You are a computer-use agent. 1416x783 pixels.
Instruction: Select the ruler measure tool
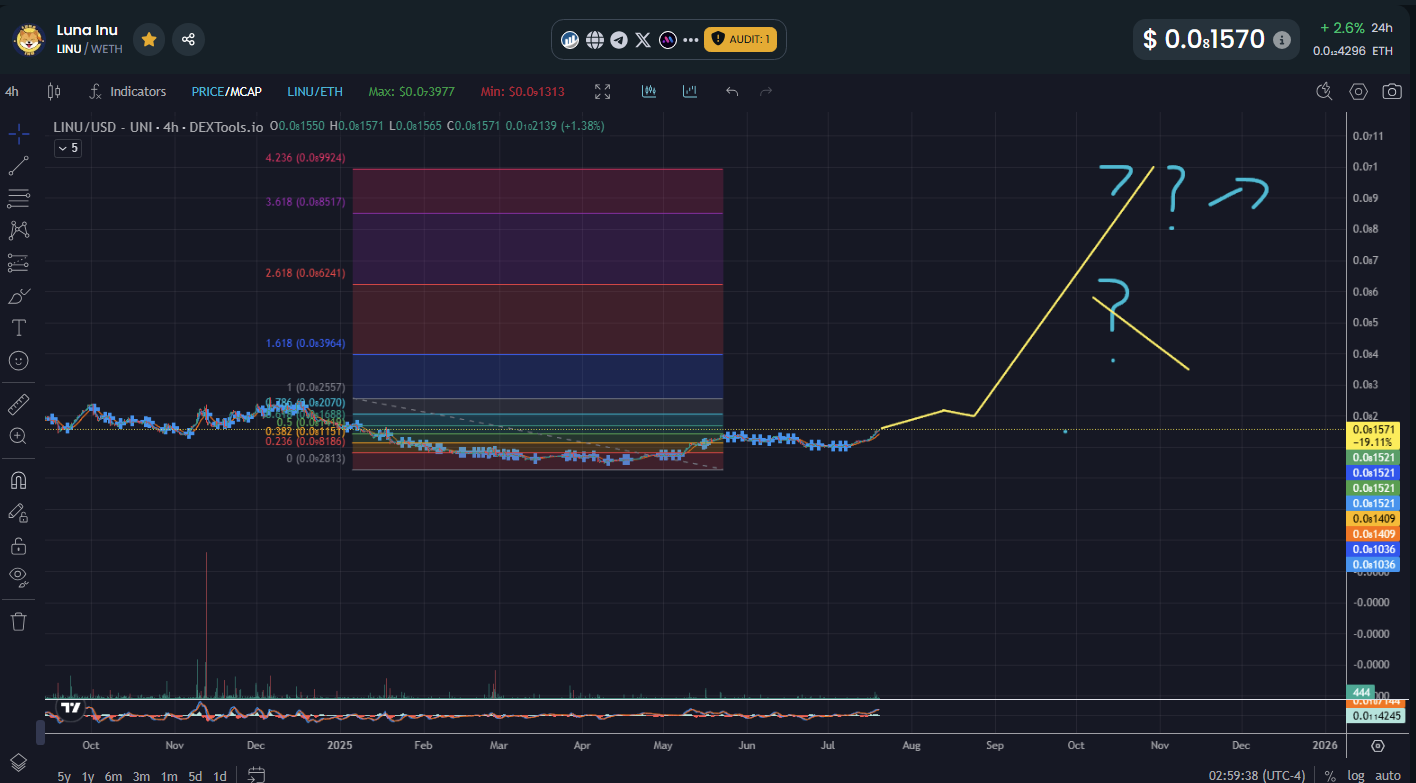click(x=18, y=404)
